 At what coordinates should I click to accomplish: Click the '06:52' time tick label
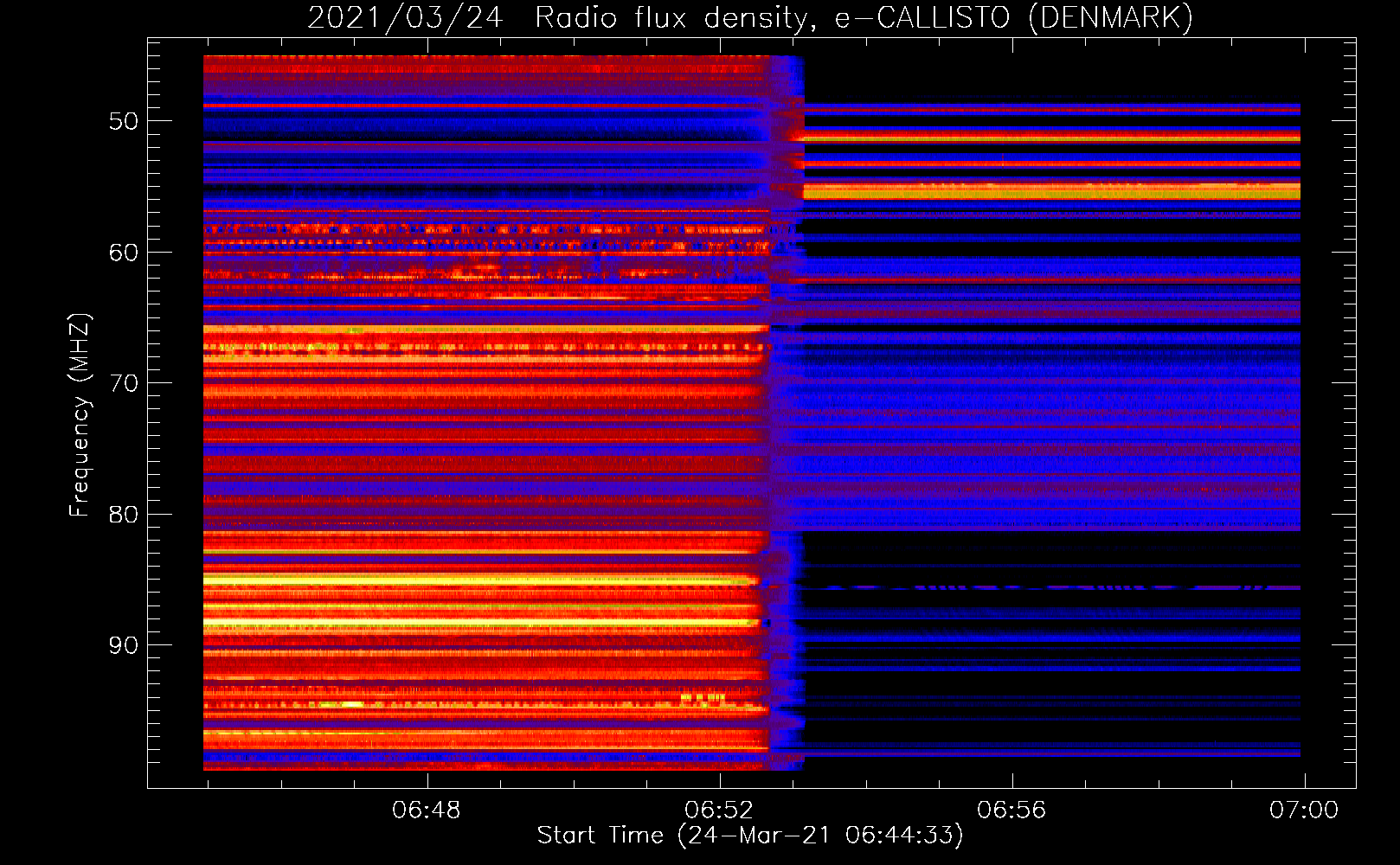coord(719,810)
